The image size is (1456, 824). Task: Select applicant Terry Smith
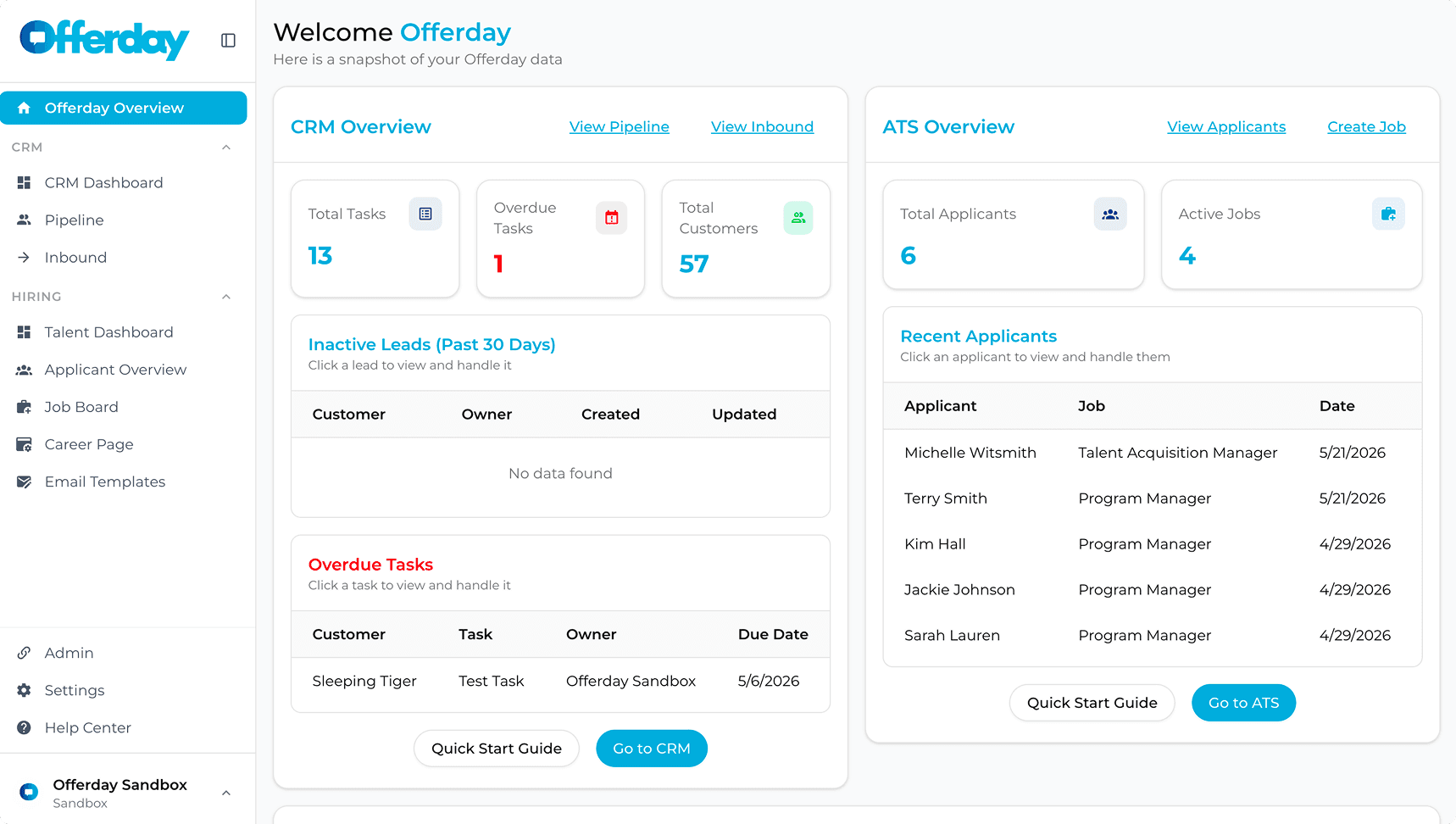(x=946, y=498)
